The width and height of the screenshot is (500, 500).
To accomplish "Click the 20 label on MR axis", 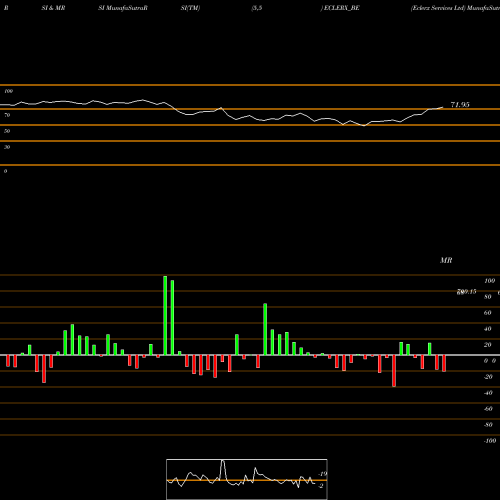I will coord(487,345).
